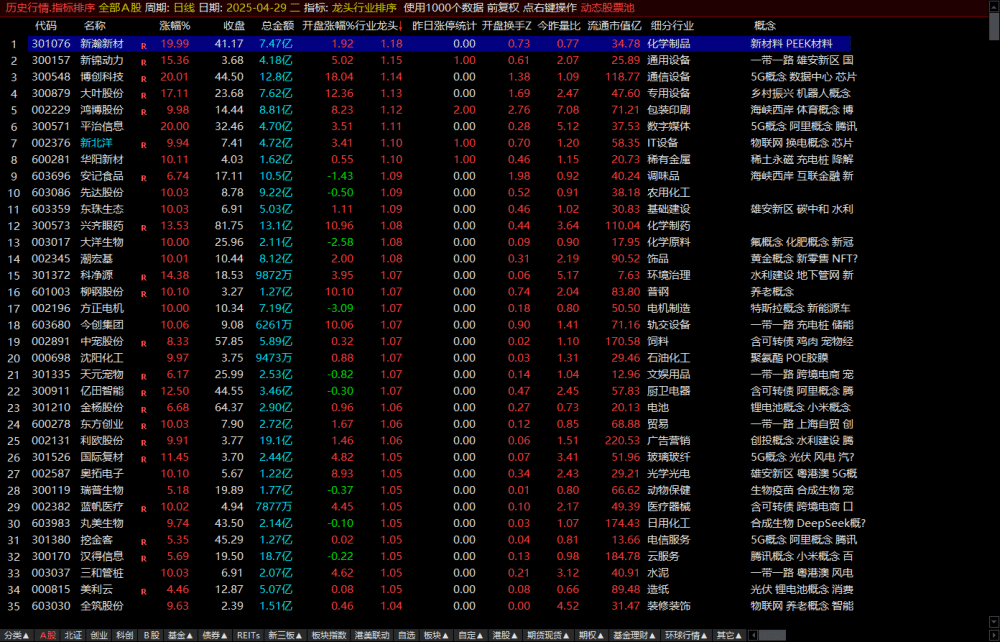Click the R marker beside 大叶股份
Viewport: 1000px width, 642px height.
pos(143,96)
